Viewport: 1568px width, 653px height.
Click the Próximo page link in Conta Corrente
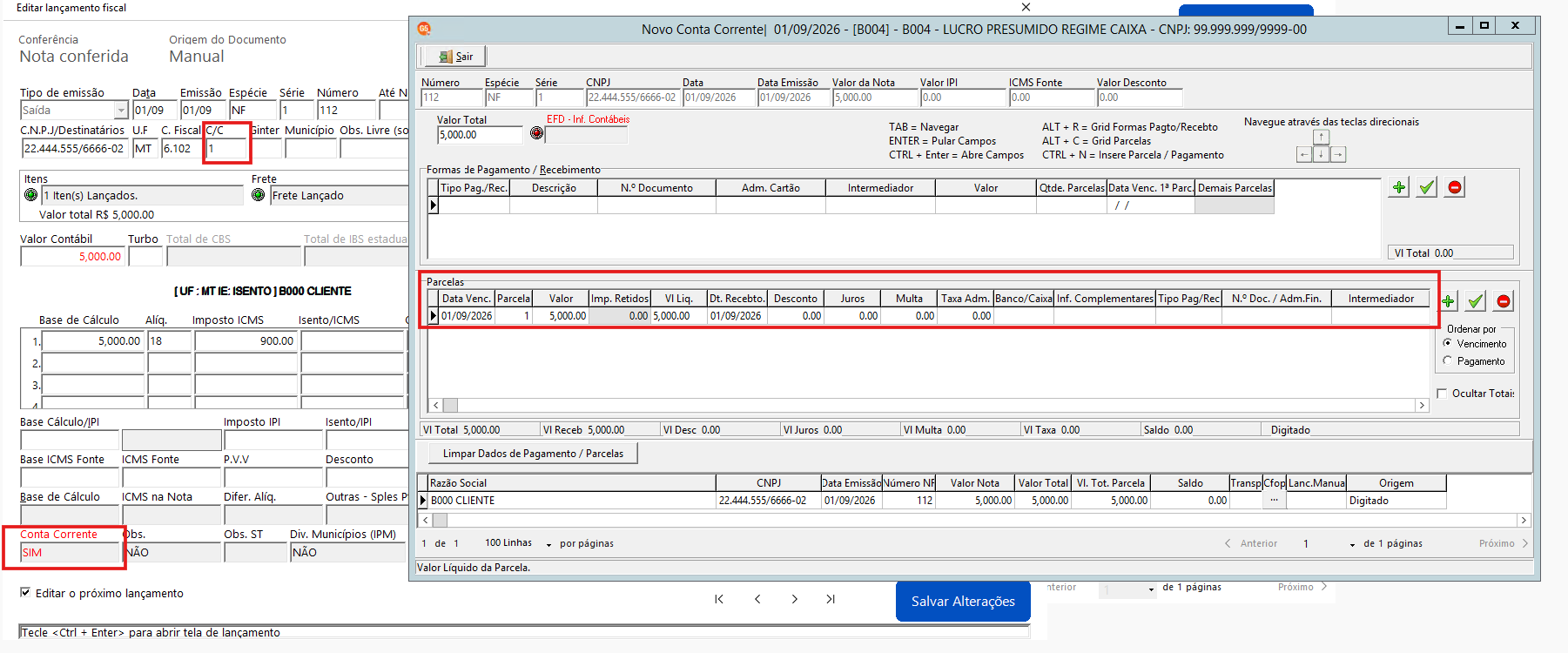[1503, 543]
